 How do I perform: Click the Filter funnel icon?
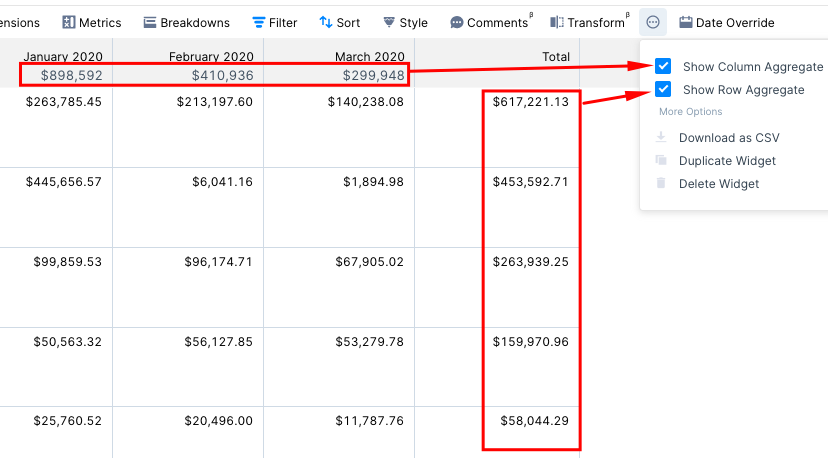coord(258,22)
